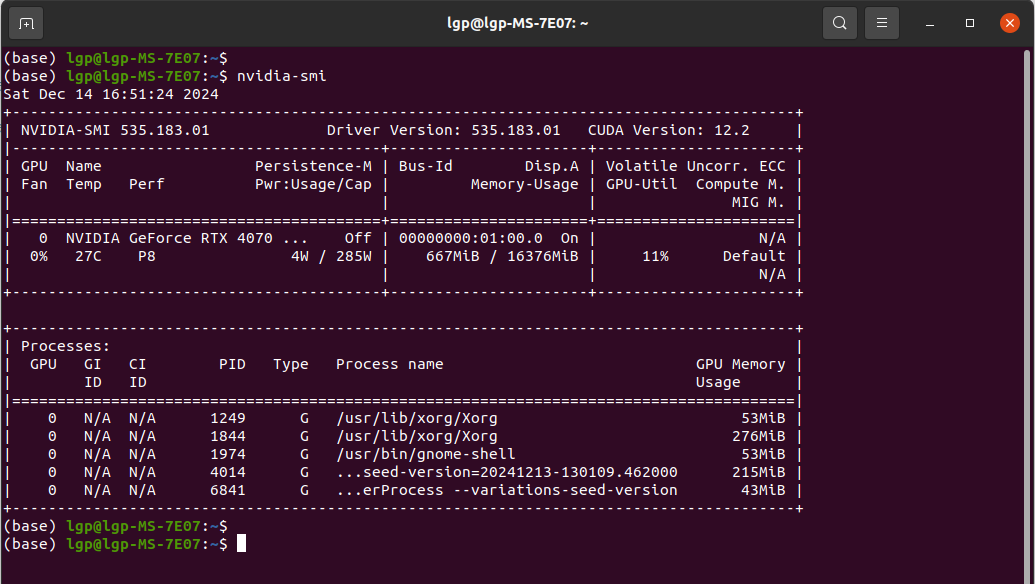Screen dimensions: 1035x584
Task: Click the GPU Memory column header
Action: [x=741, y=364]
